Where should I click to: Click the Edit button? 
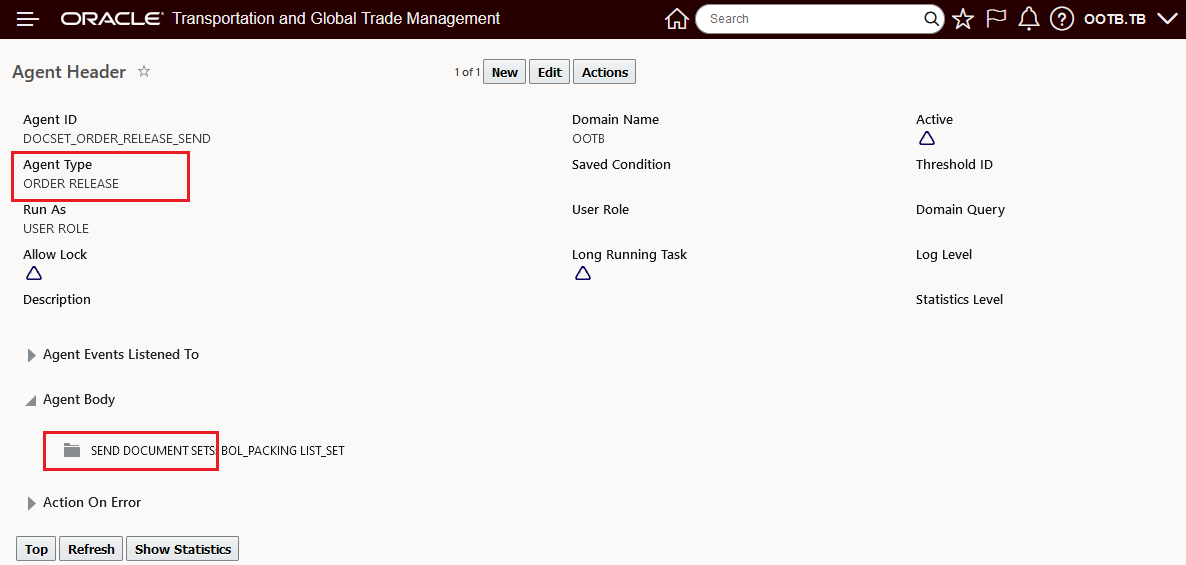click(x=550, y=72)
